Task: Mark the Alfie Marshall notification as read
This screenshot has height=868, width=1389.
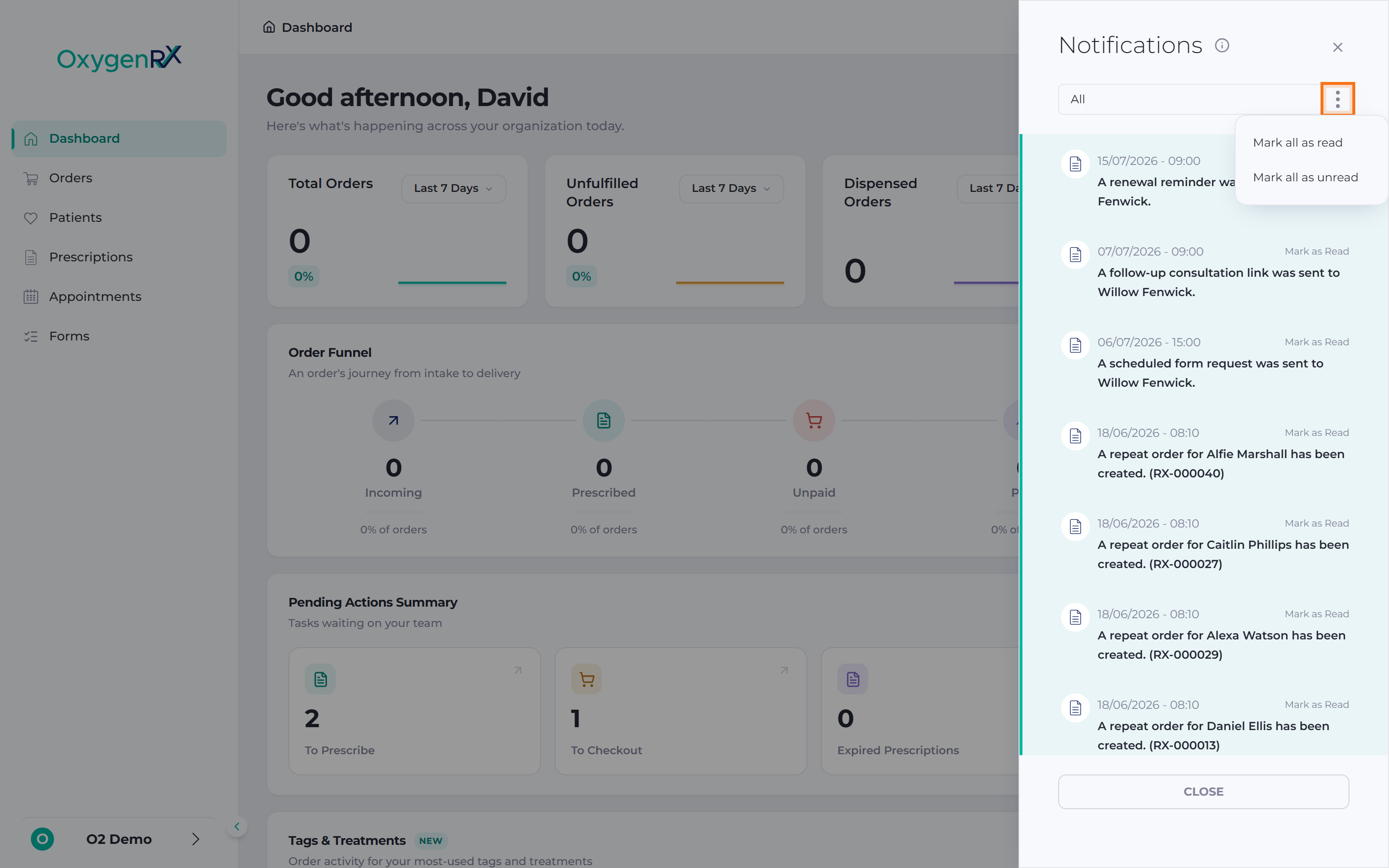Action: click(1317, 433)
